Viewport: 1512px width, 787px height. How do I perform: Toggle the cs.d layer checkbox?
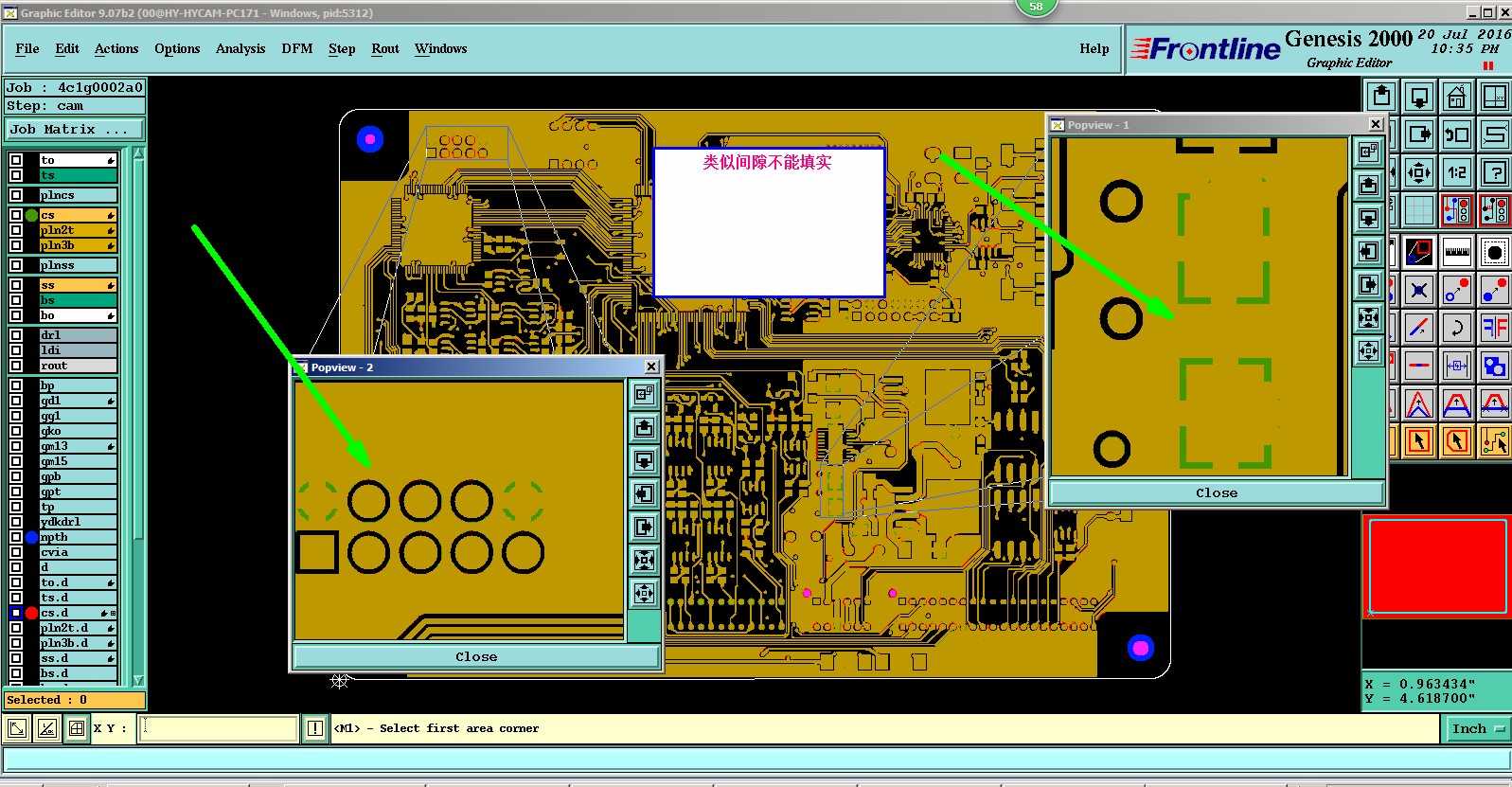pos(16,613)
